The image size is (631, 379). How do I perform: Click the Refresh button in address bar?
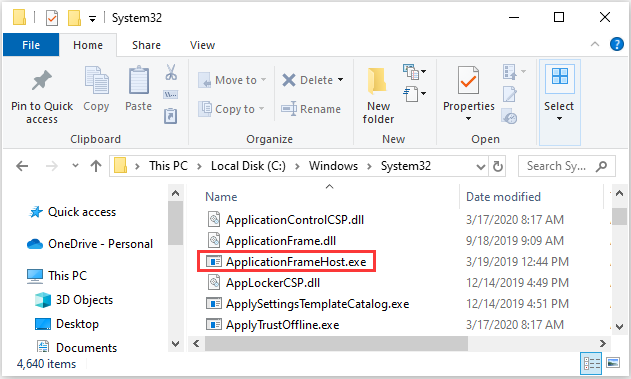pyautogui.click(x=498, y=166)
